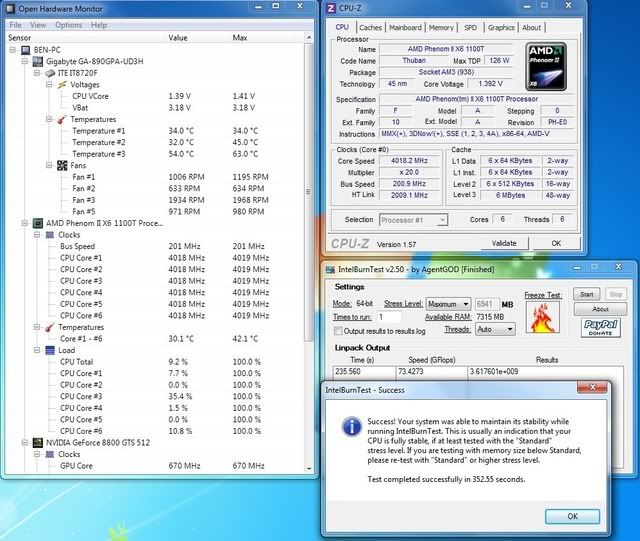This screenshot has height=541, width=640.
Task: Click OK in IntelBurnTest Success dialog
Action: click(x=573, y=516)
